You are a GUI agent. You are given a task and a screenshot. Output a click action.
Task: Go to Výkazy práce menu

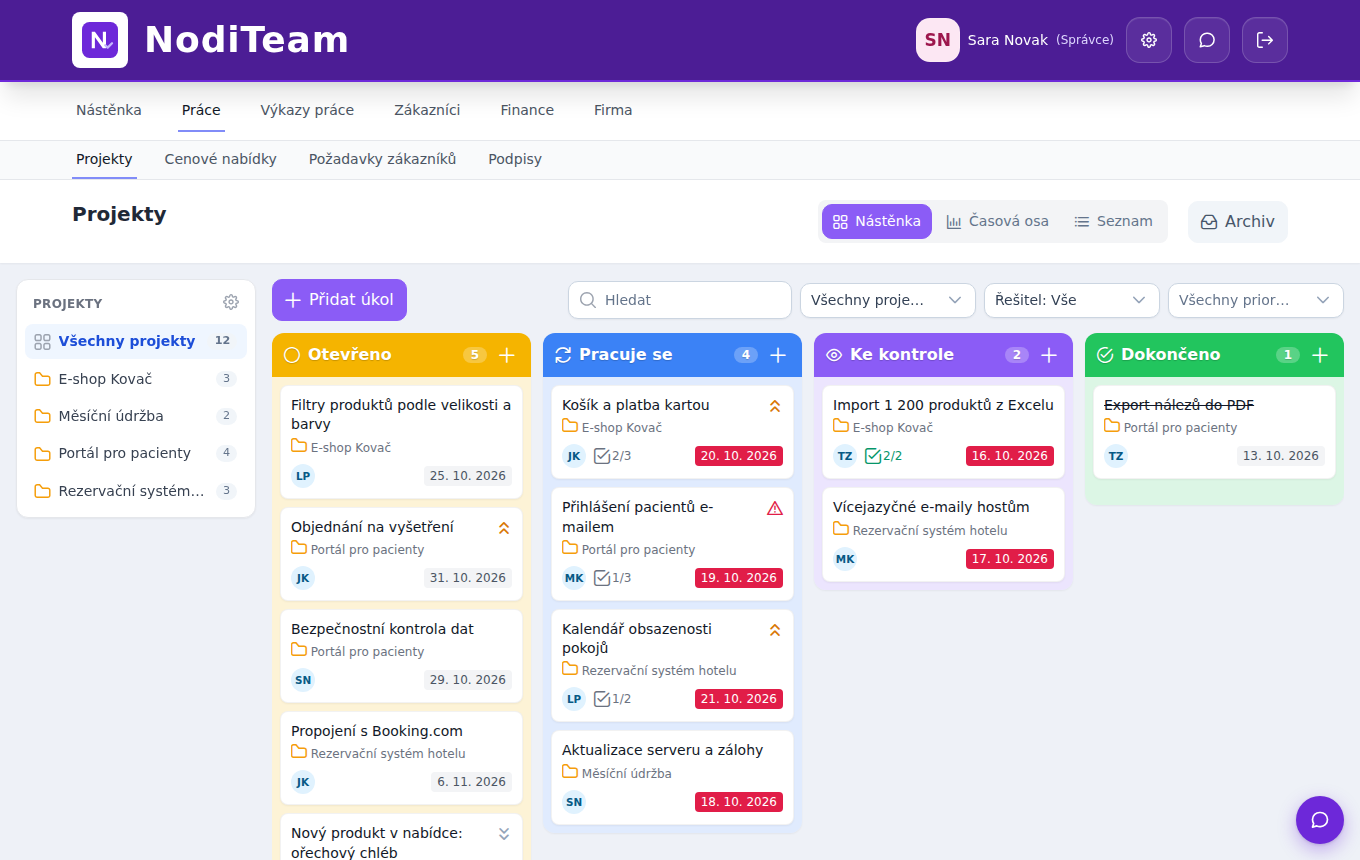(307, 110)
